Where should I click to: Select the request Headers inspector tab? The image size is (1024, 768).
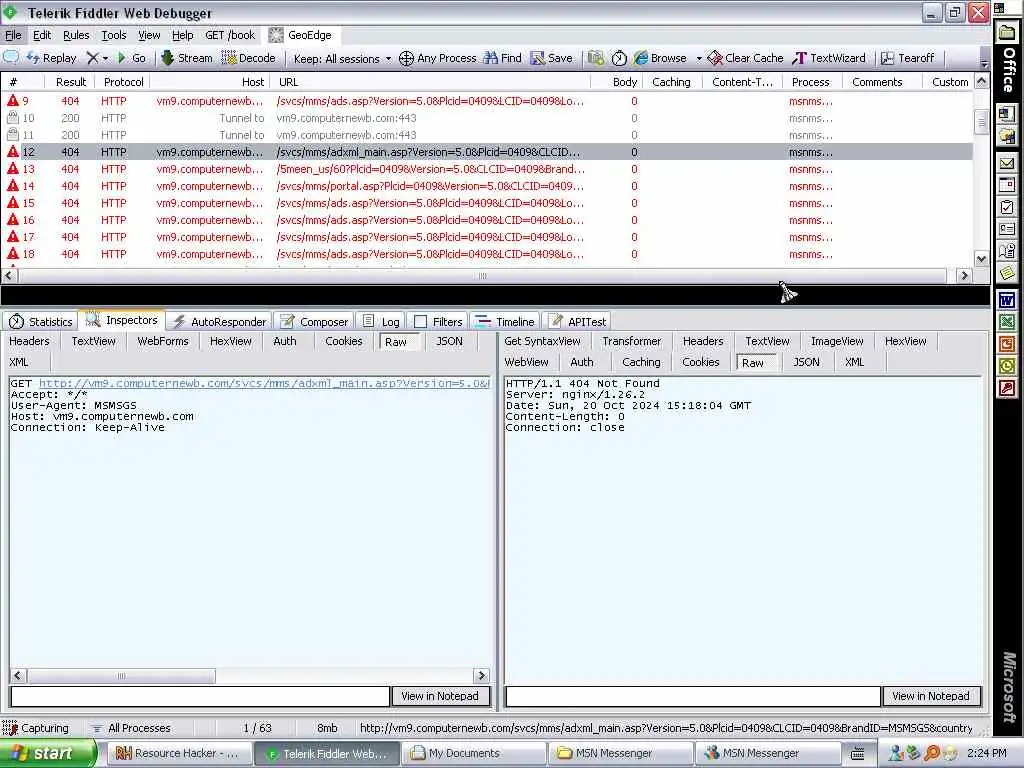pos(29,341)
